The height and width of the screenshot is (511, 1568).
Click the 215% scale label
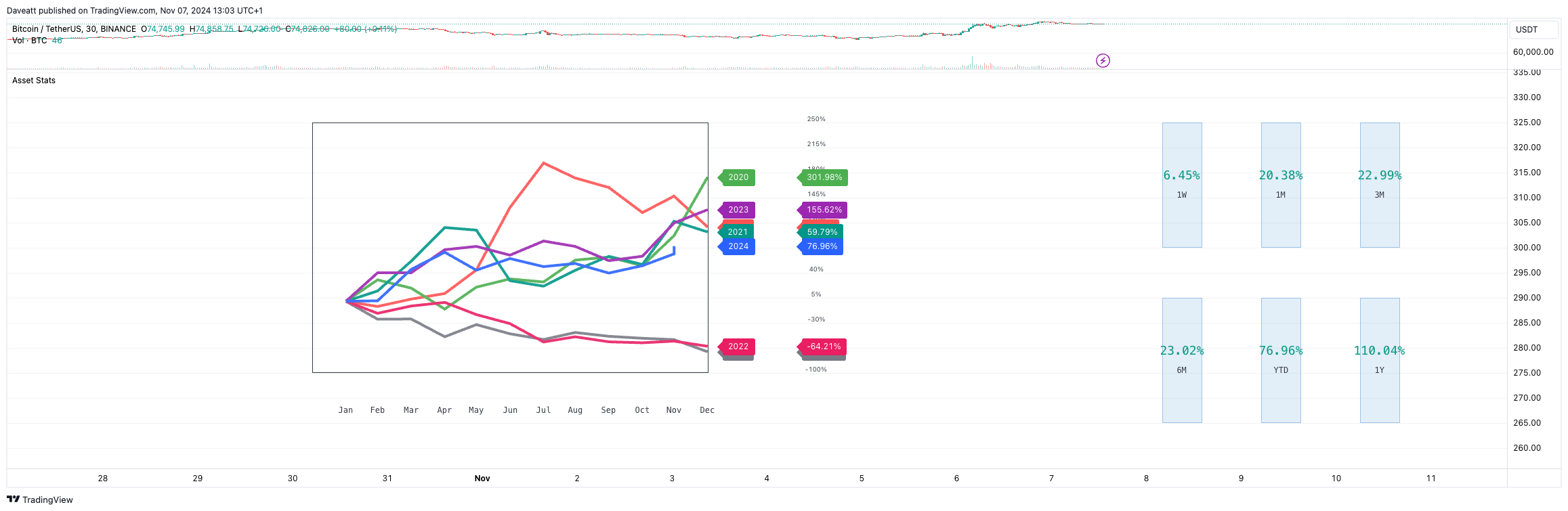(816, 144)
